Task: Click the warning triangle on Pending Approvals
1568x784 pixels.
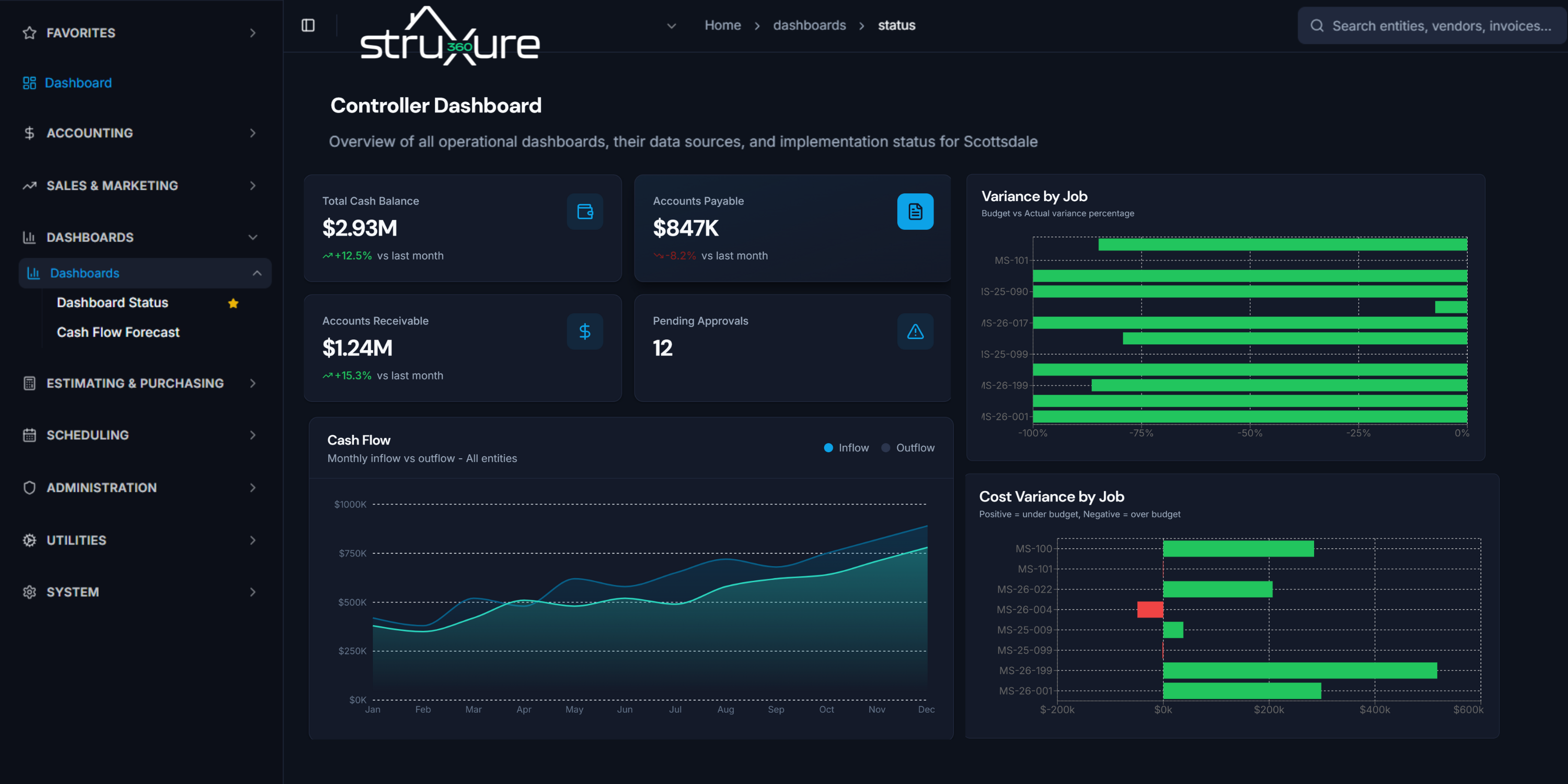Action: click(915, 331)
